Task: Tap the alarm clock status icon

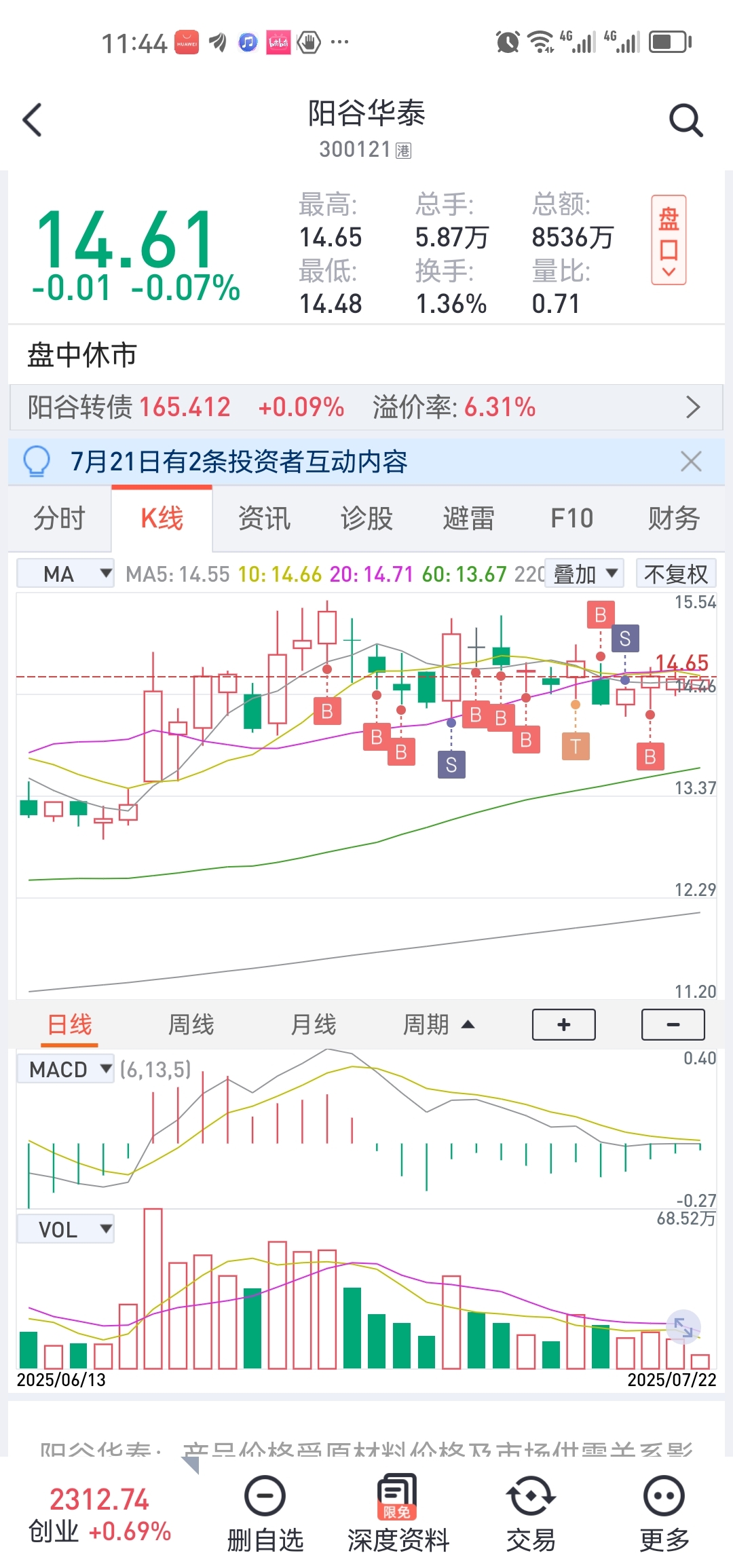Action: coord(508,42)
